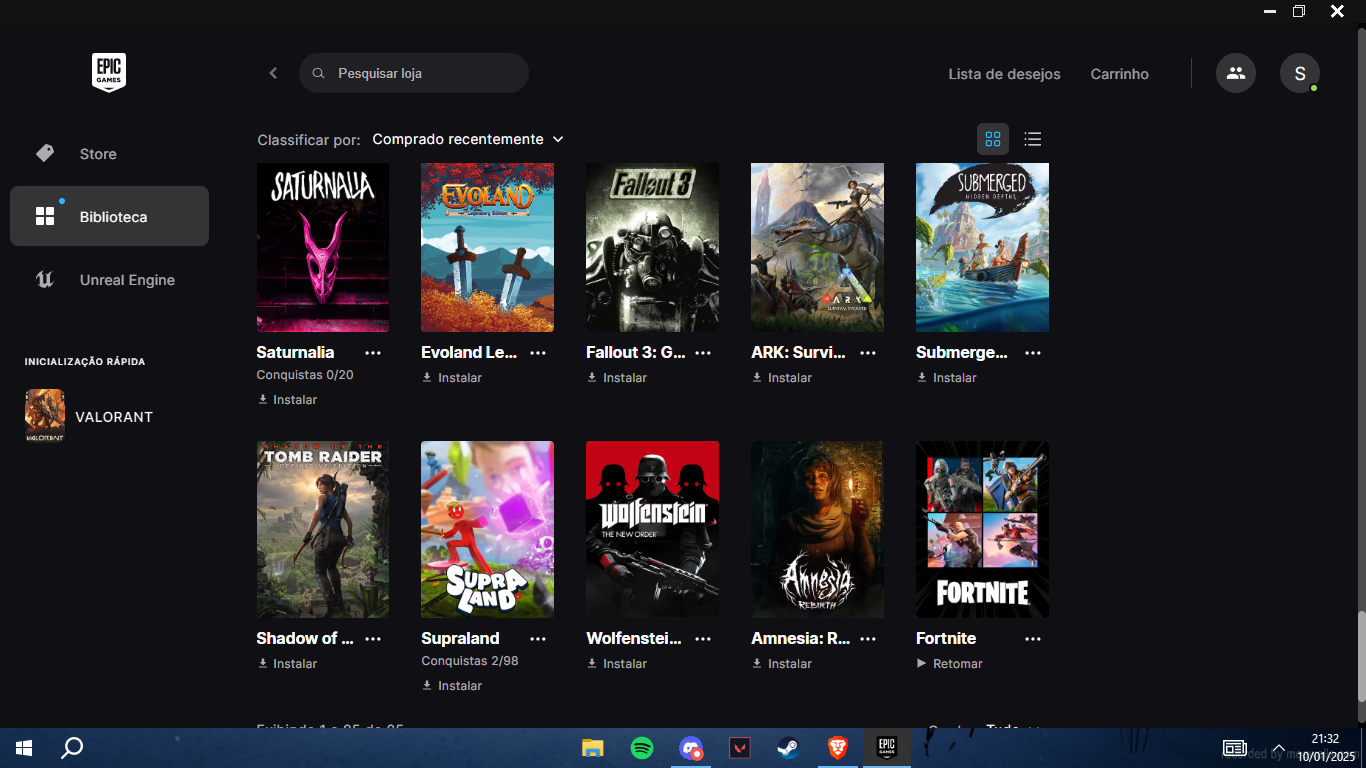Viewport: 1366px width, 768px height.
Task: Open the Wolfenstein cover thumbnail
Action: click(652, 529)
